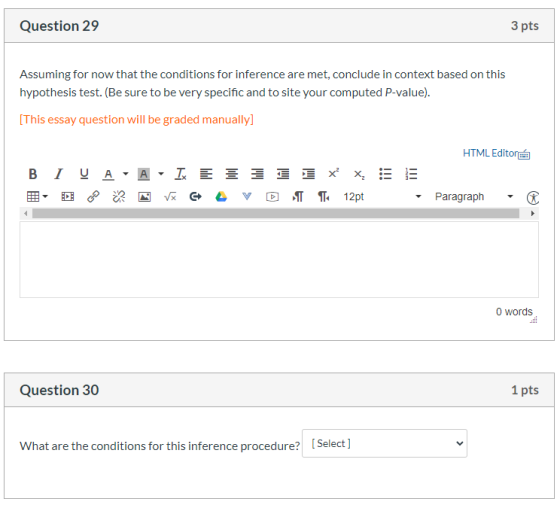Record or upload media (play icon)
560x505 pixels.
tap(272, 197)
